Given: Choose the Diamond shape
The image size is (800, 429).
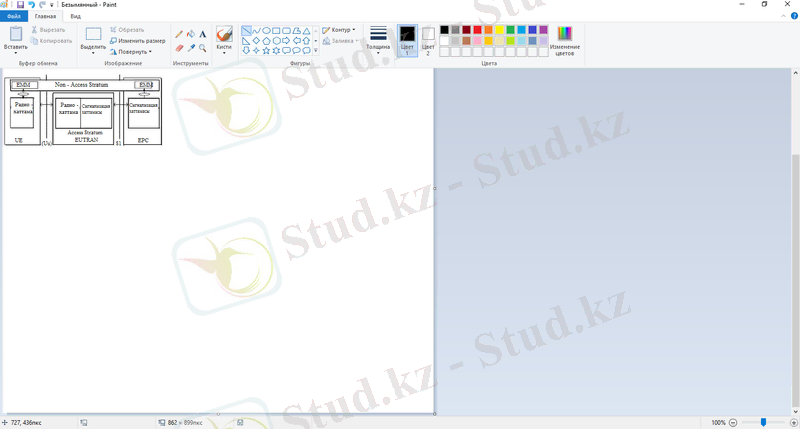Looking at the screenshot, I should tap(256, 40).
